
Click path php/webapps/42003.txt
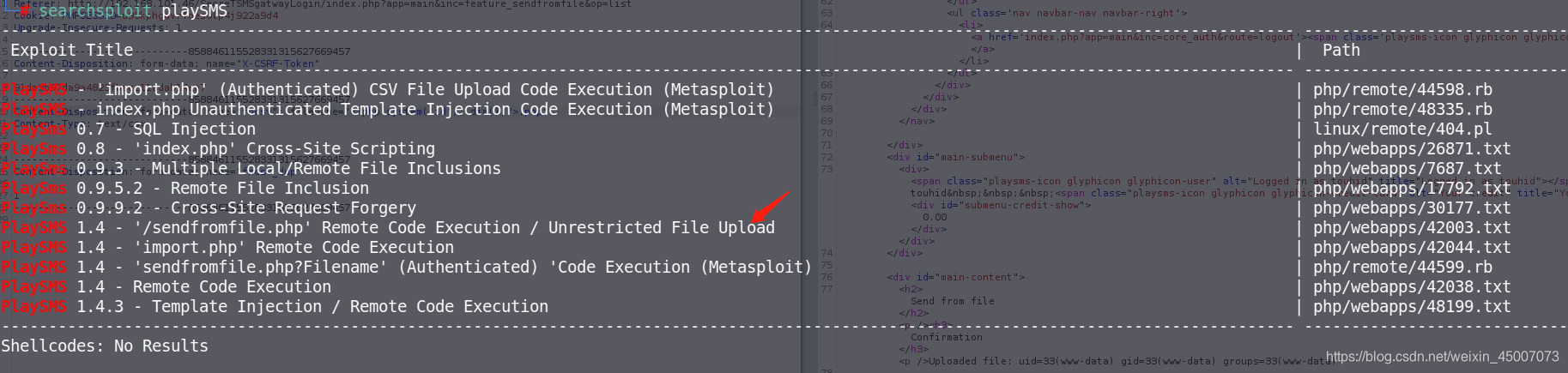coord(1412,227)
